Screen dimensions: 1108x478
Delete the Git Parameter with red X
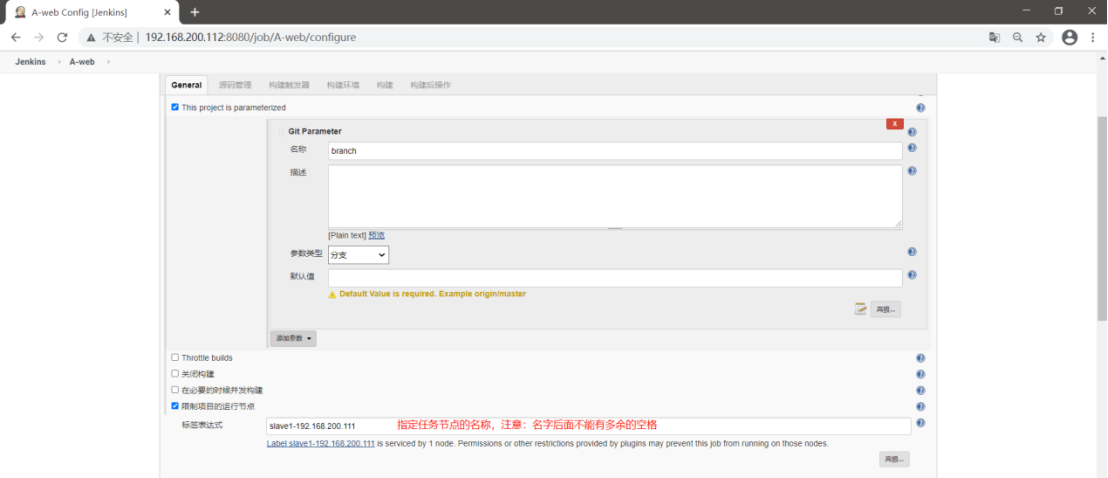click(x=895, y=124)
